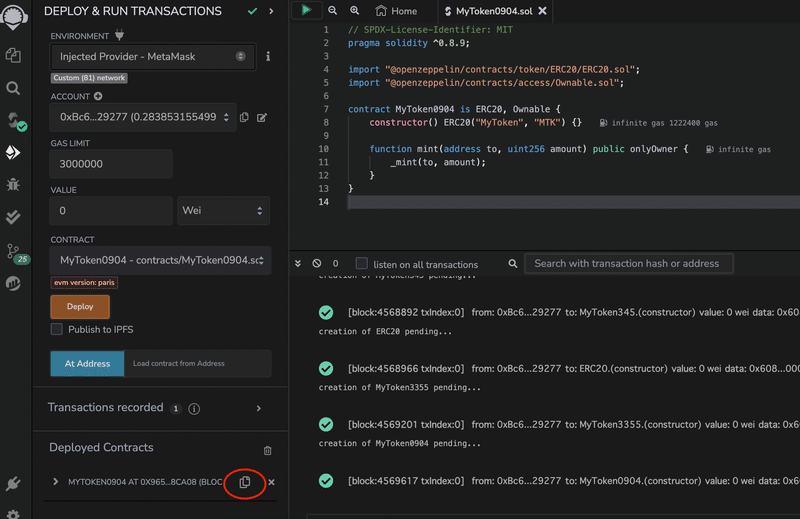Image resolution: width=800 pixels, height=519 pixels.
Task: Click the transaction hash search field
Action: click(629, 263)
